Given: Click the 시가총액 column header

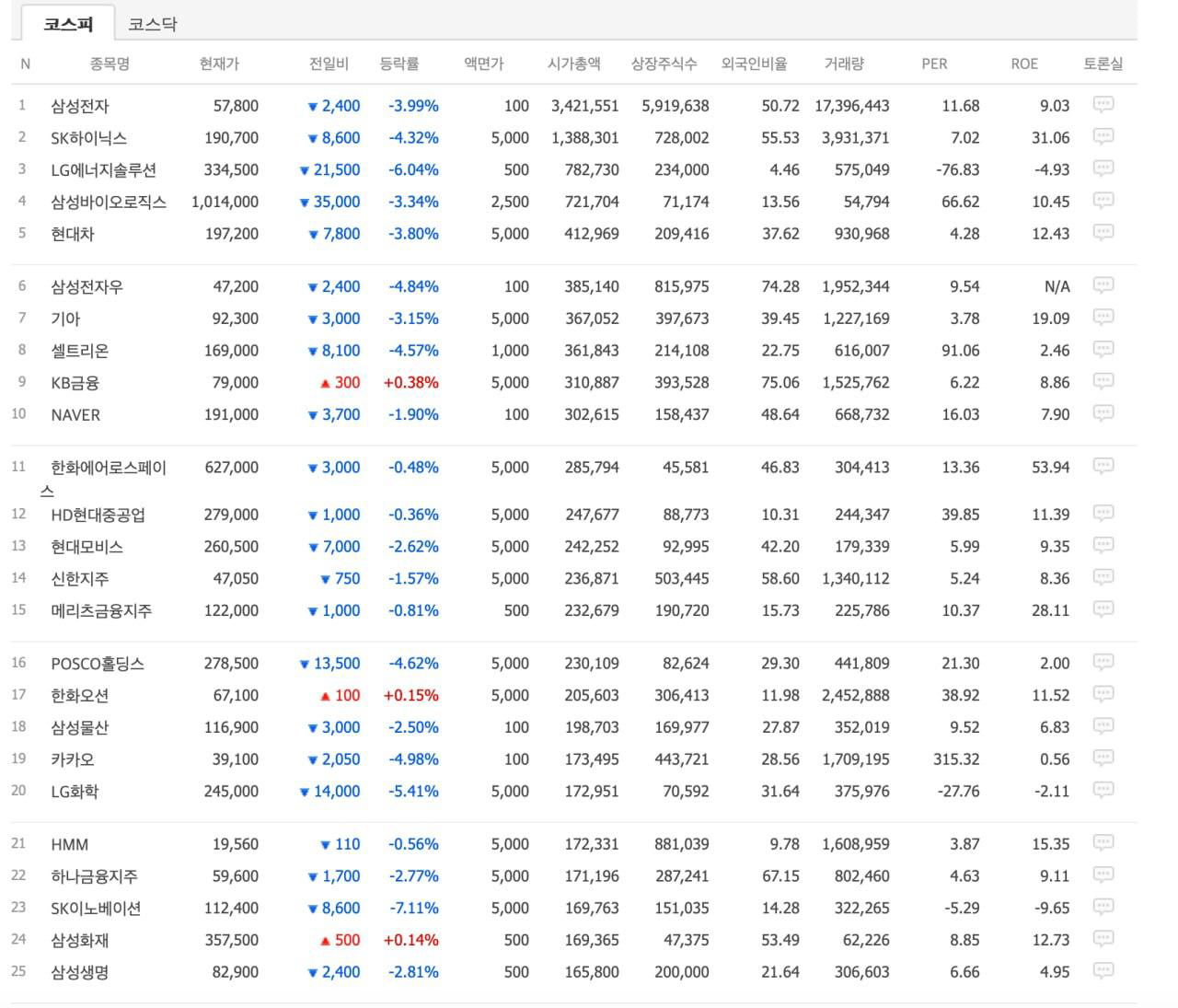Looking at the screenshot, I should pyautogui.click(x=574, y=64).
